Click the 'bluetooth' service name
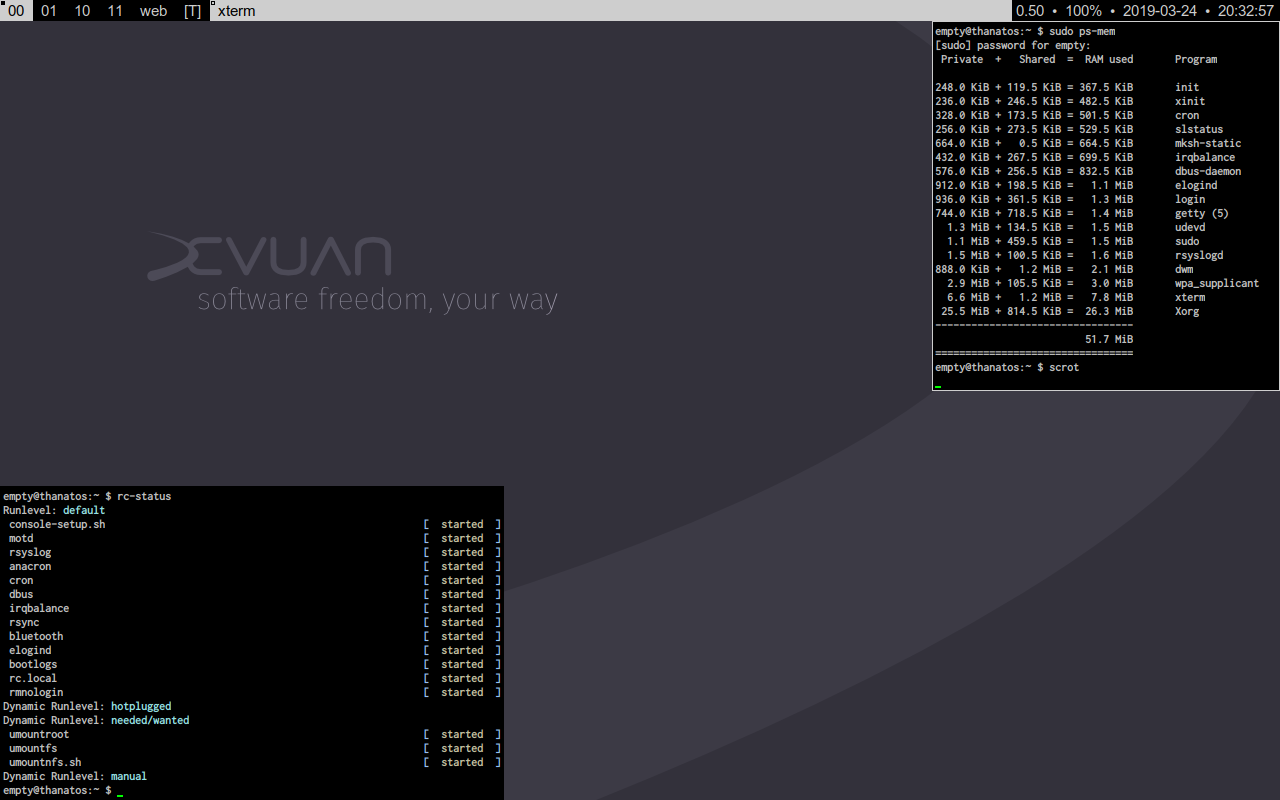Image resolution: width=1280 pixels, height=800 pixels. (36, 636)
